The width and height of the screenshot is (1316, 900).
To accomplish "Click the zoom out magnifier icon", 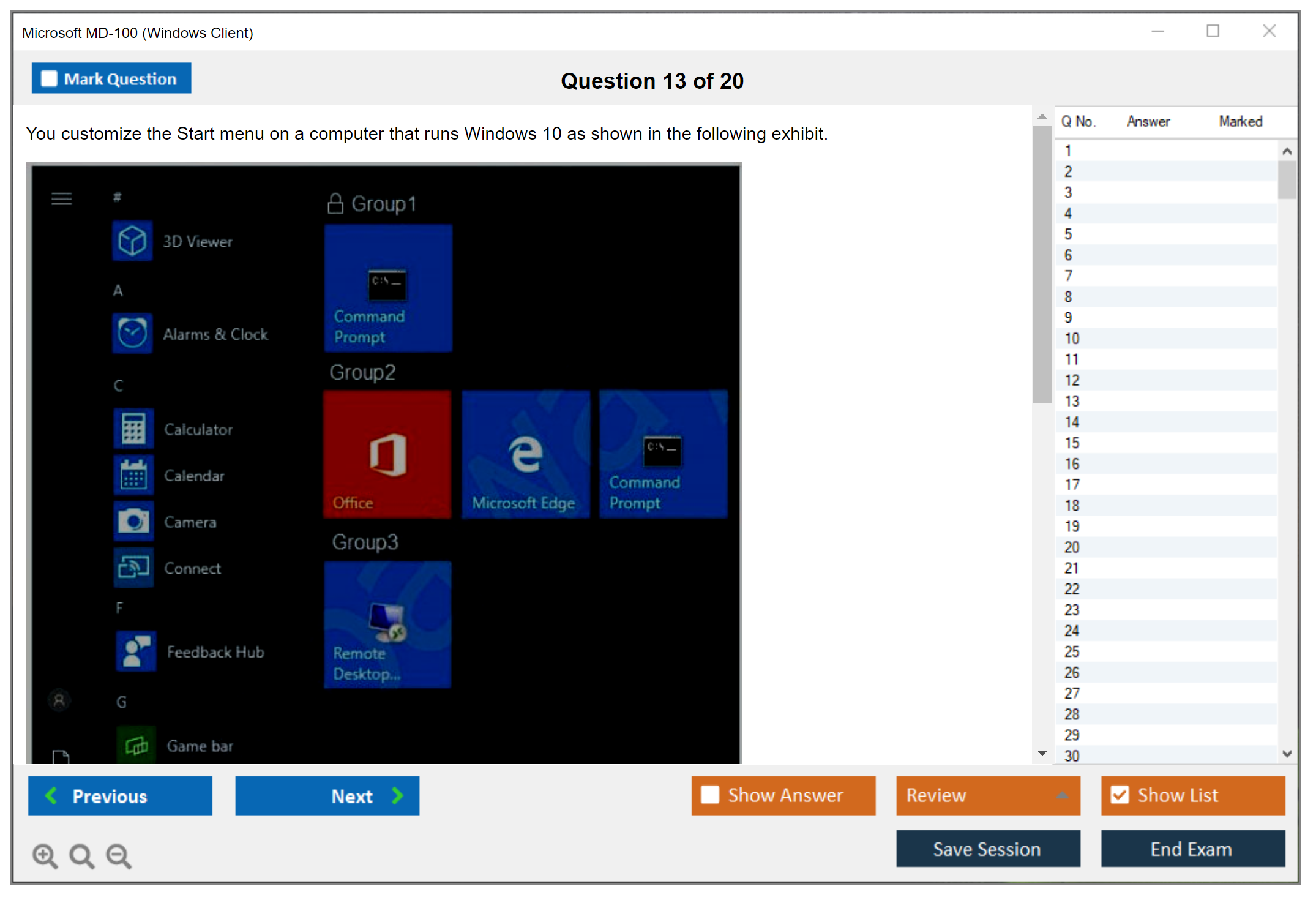I will 118,855.
